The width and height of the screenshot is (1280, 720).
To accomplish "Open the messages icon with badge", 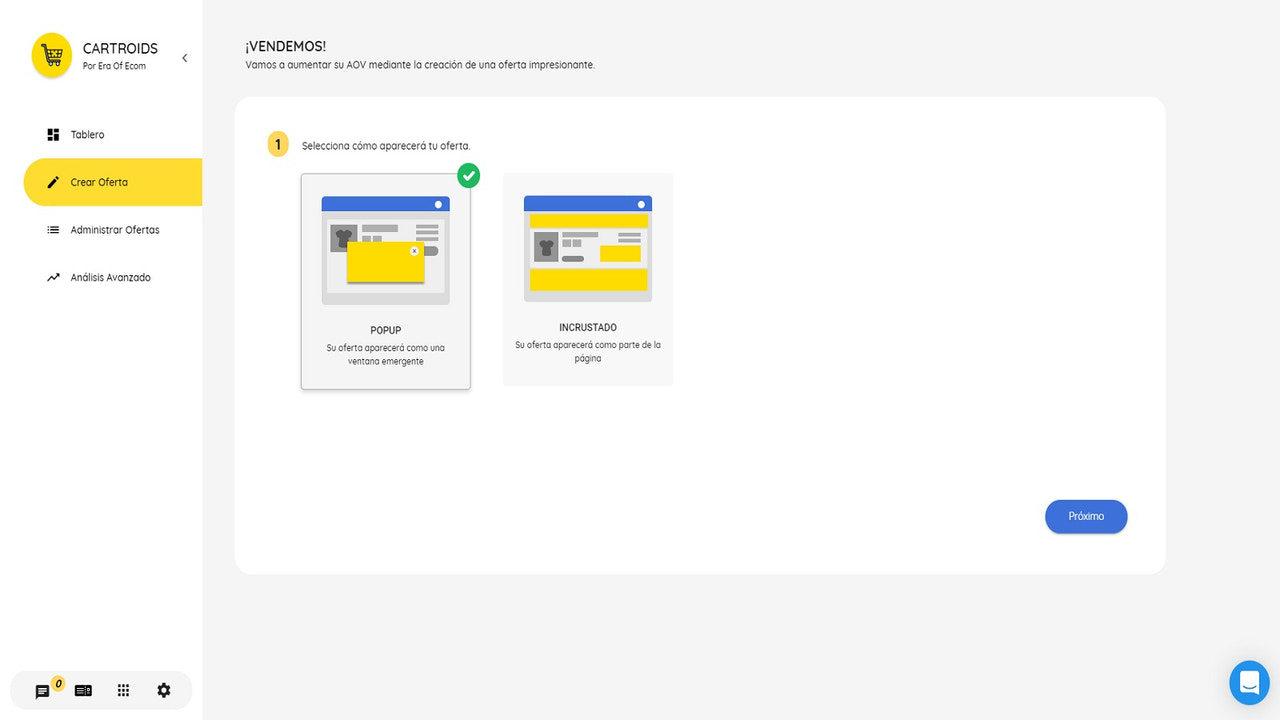I will coord(43,691).
